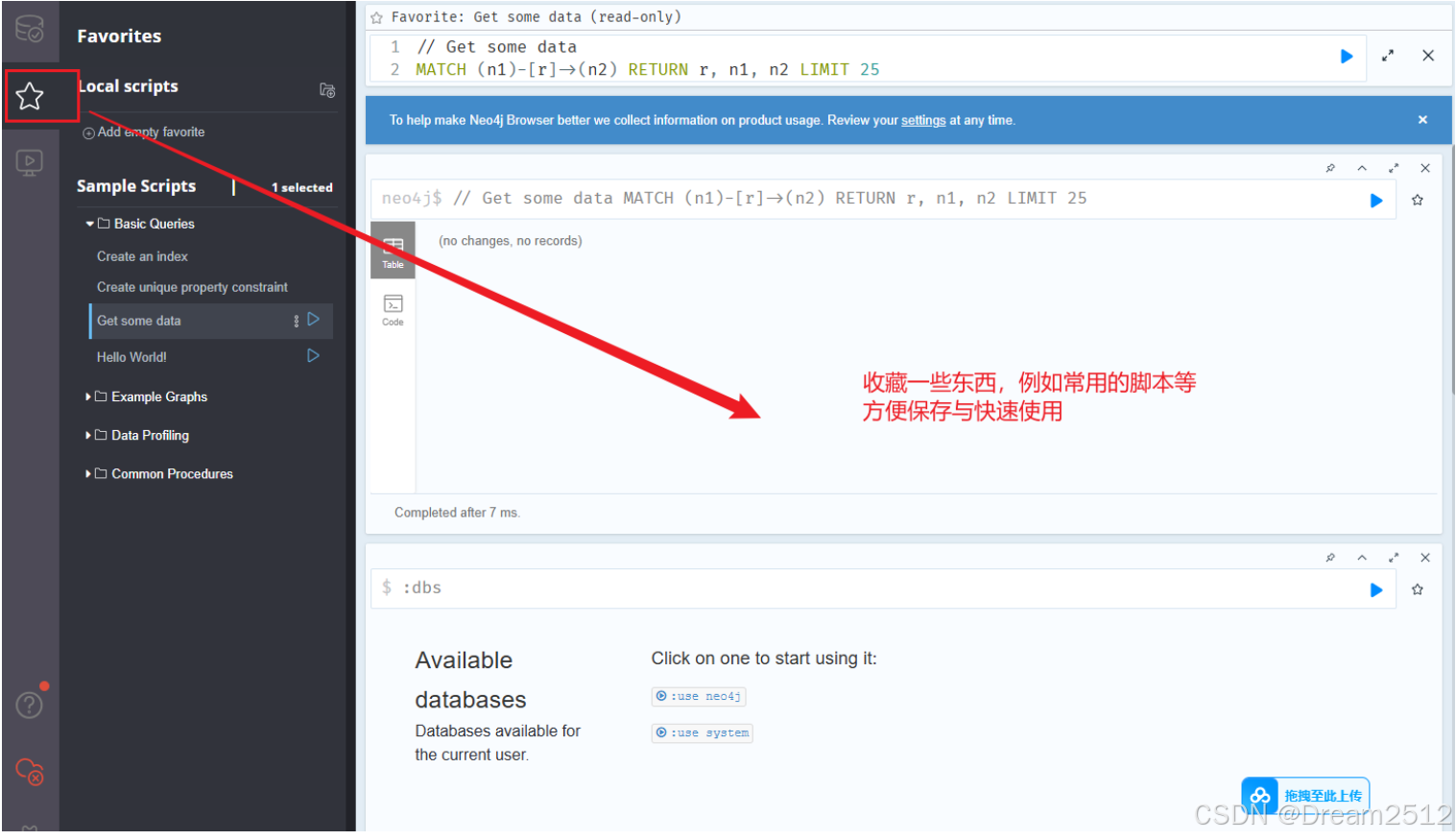Pin the :dbs frame

click(1330, 558)
